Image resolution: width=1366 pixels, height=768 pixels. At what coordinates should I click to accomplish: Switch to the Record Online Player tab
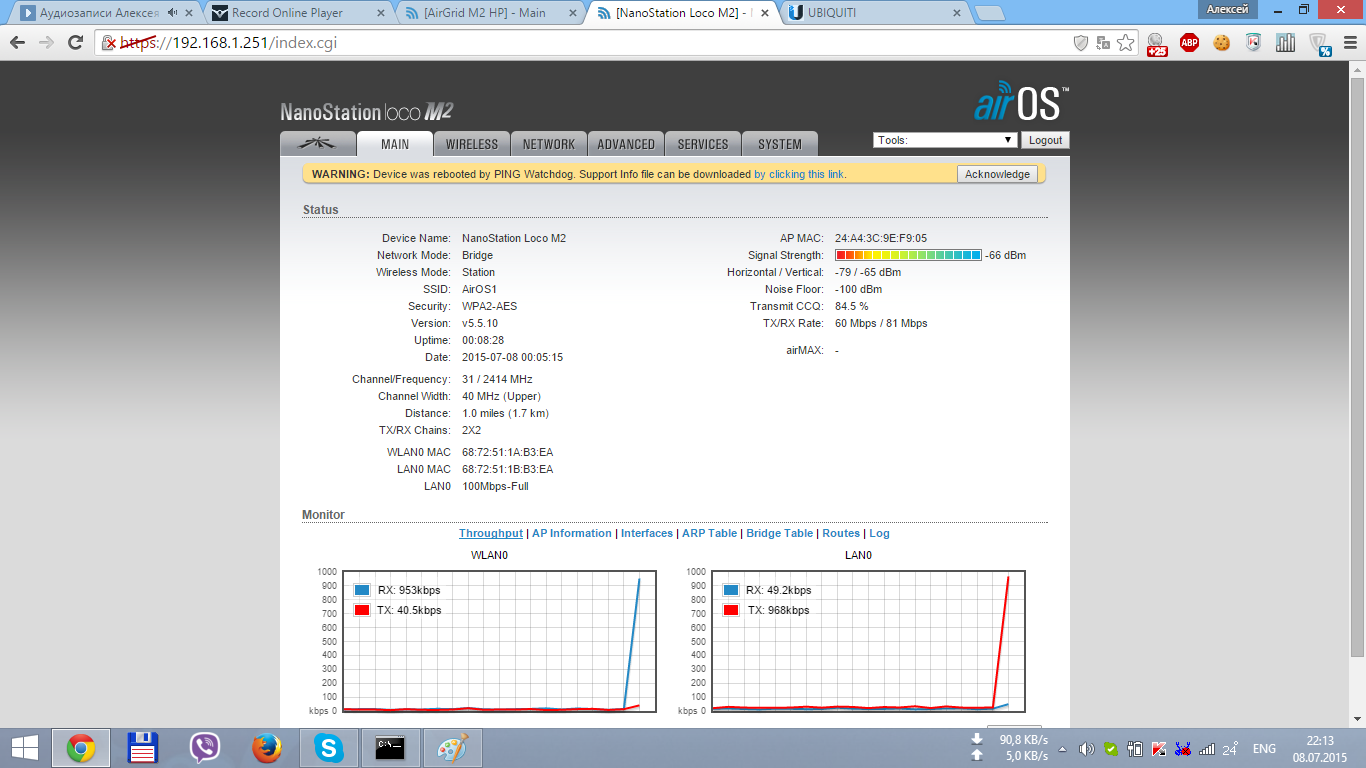298,13
